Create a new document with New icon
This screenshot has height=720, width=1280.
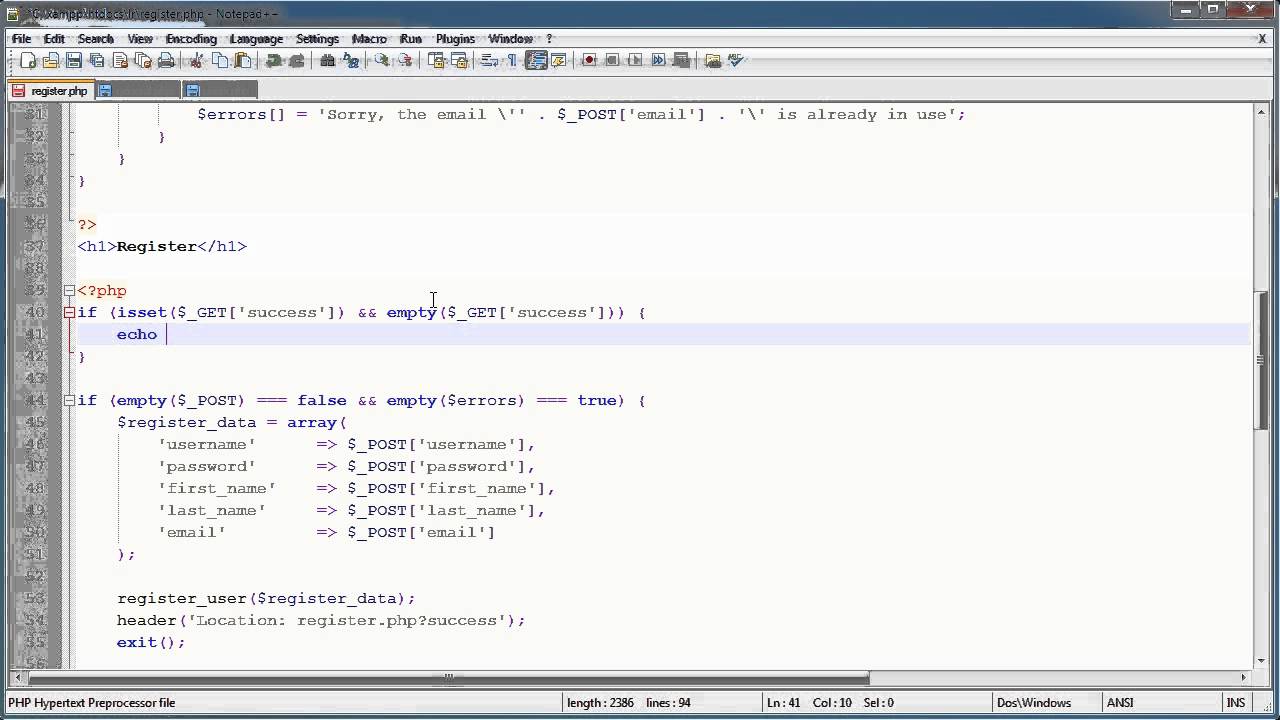(28, 61)
